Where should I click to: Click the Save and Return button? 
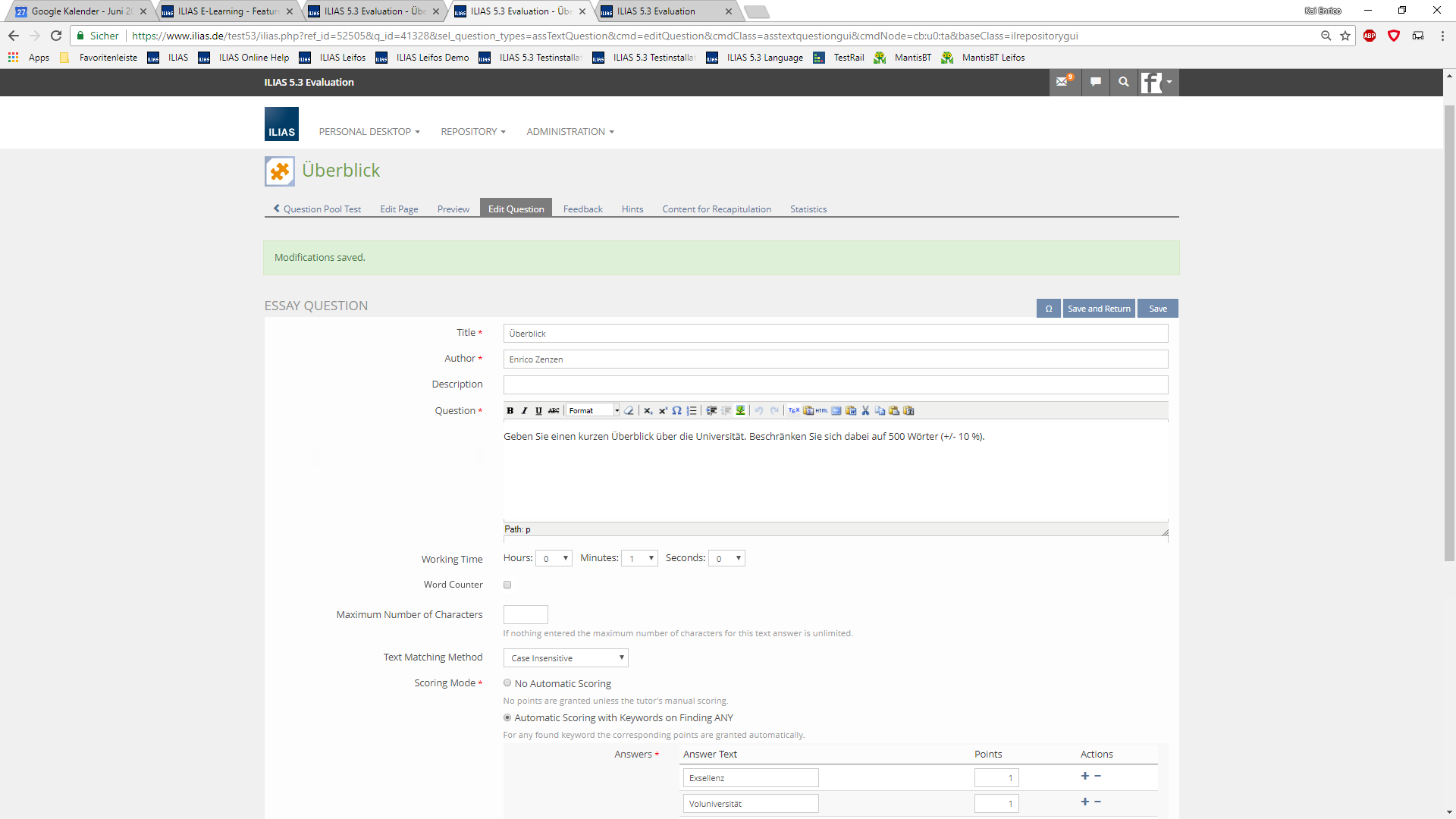(x=1098, y=309)
